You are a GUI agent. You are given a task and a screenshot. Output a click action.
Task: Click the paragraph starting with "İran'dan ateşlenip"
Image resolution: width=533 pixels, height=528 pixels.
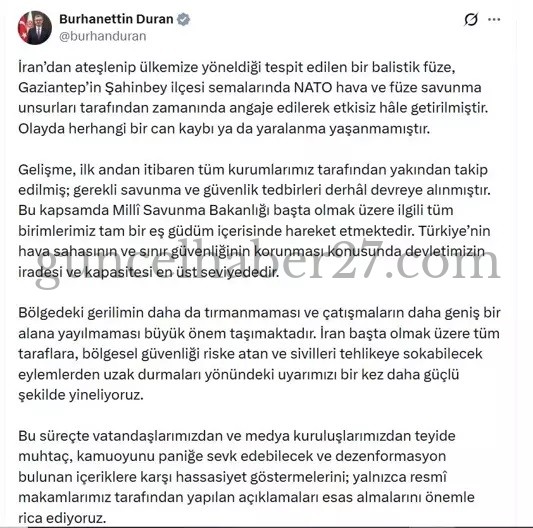coord(254,98)
